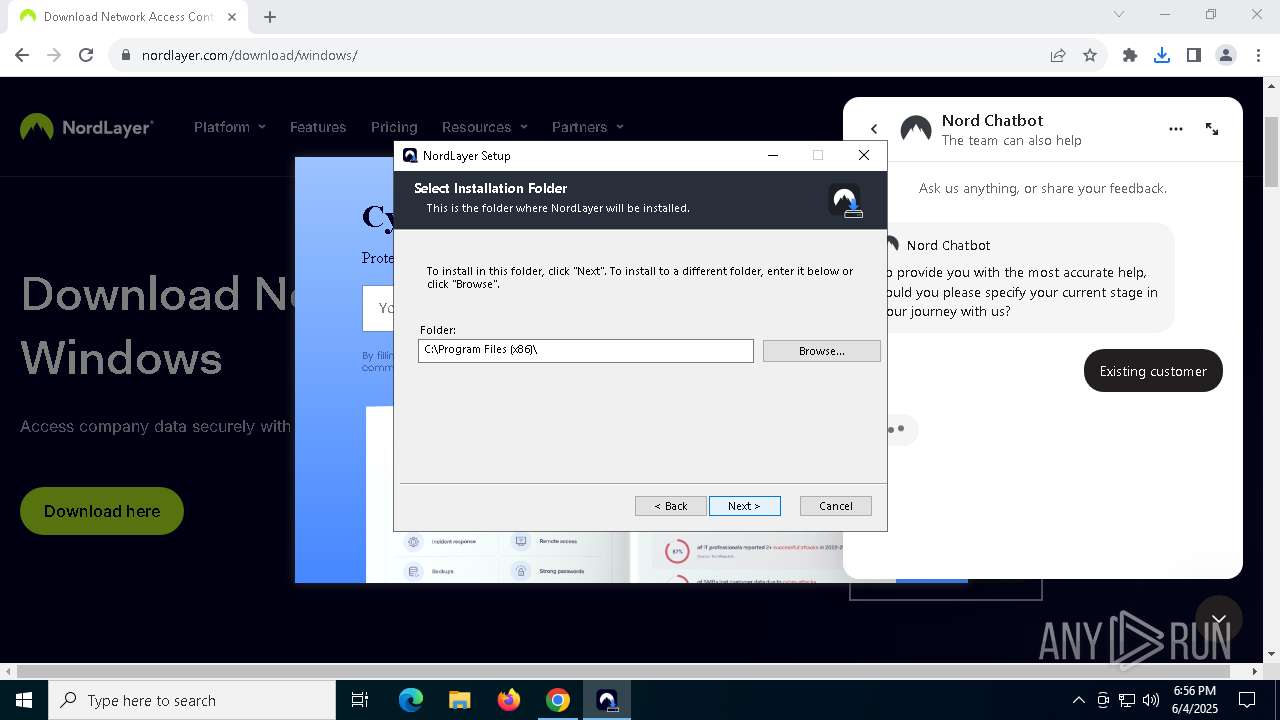Go Back in NordLayer Setup

(x=671, y=506)
